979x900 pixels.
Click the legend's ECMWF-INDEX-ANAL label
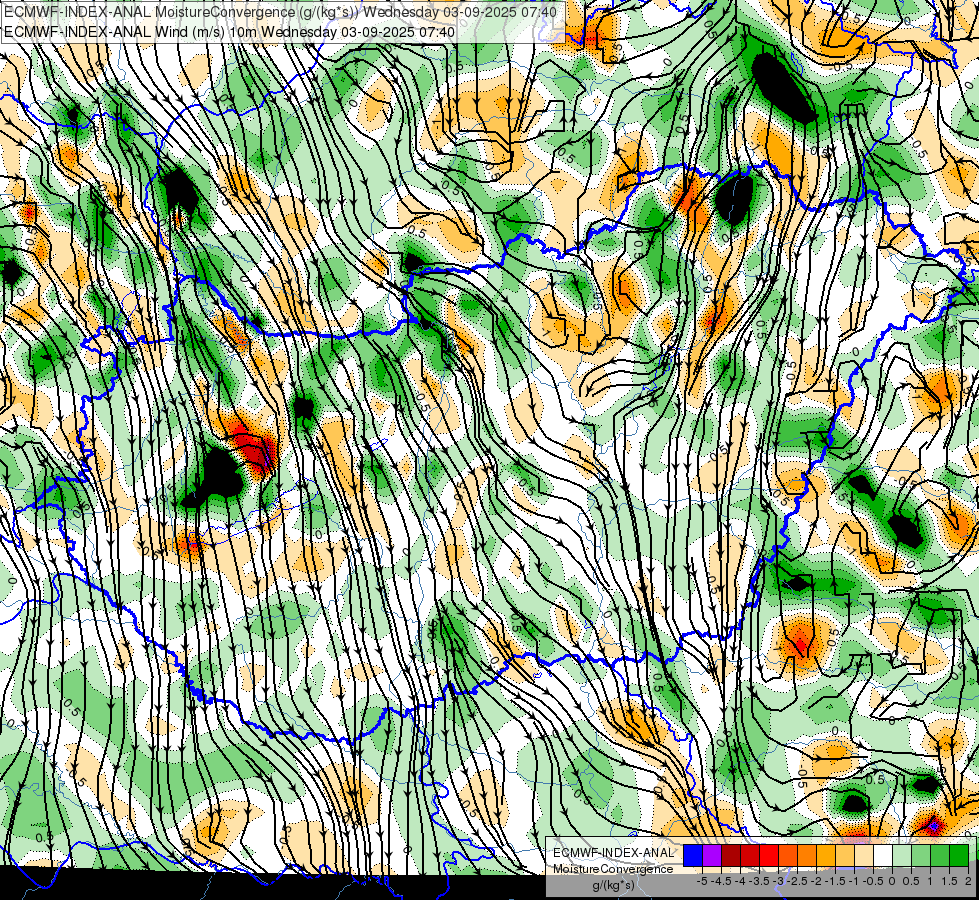click(x=613, y=853)
